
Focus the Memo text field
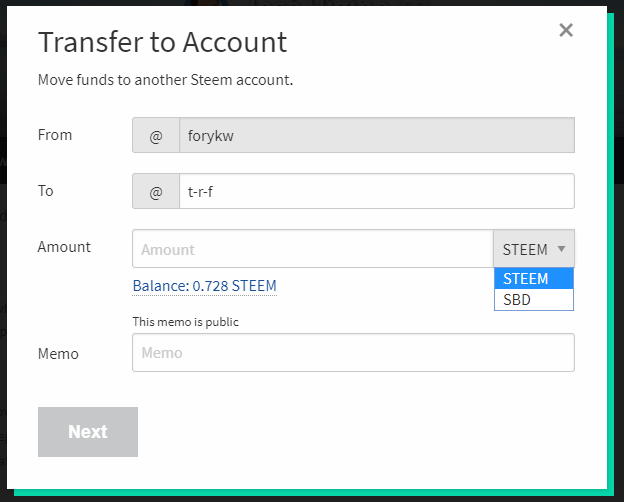click(353, 353)
